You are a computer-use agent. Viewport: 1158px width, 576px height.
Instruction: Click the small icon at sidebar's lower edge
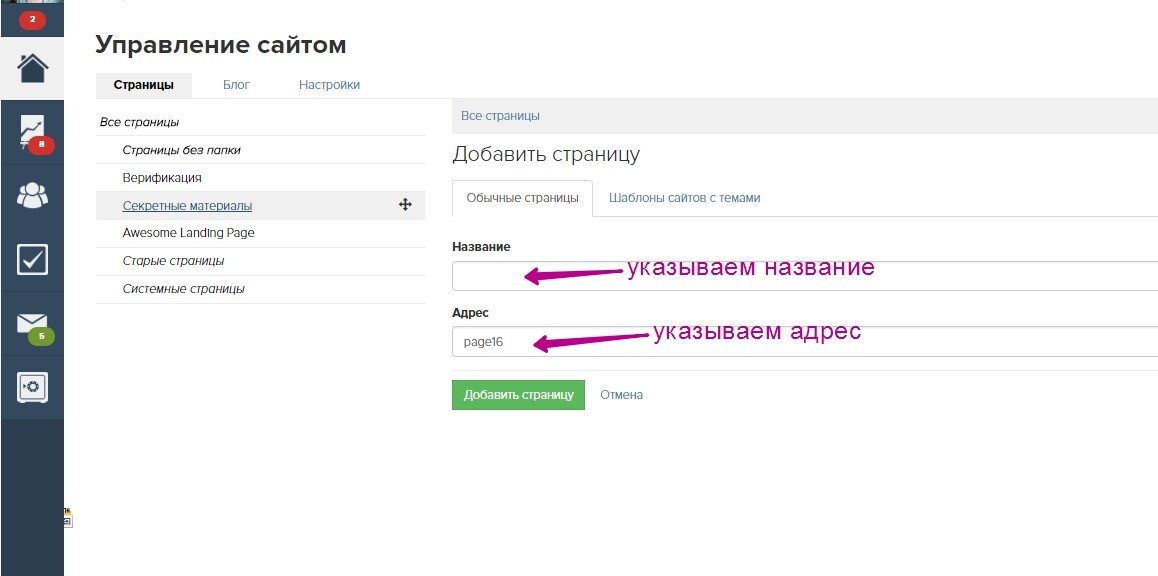coord(67,516)
